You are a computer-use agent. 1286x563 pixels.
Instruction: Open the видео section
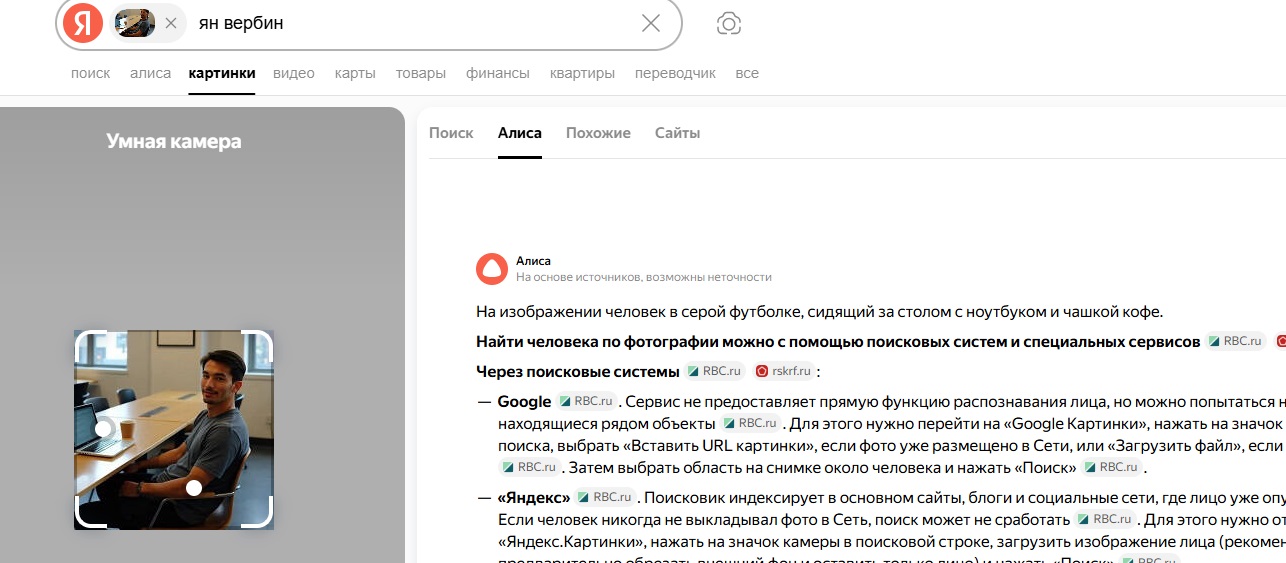(x=293, y=73)
